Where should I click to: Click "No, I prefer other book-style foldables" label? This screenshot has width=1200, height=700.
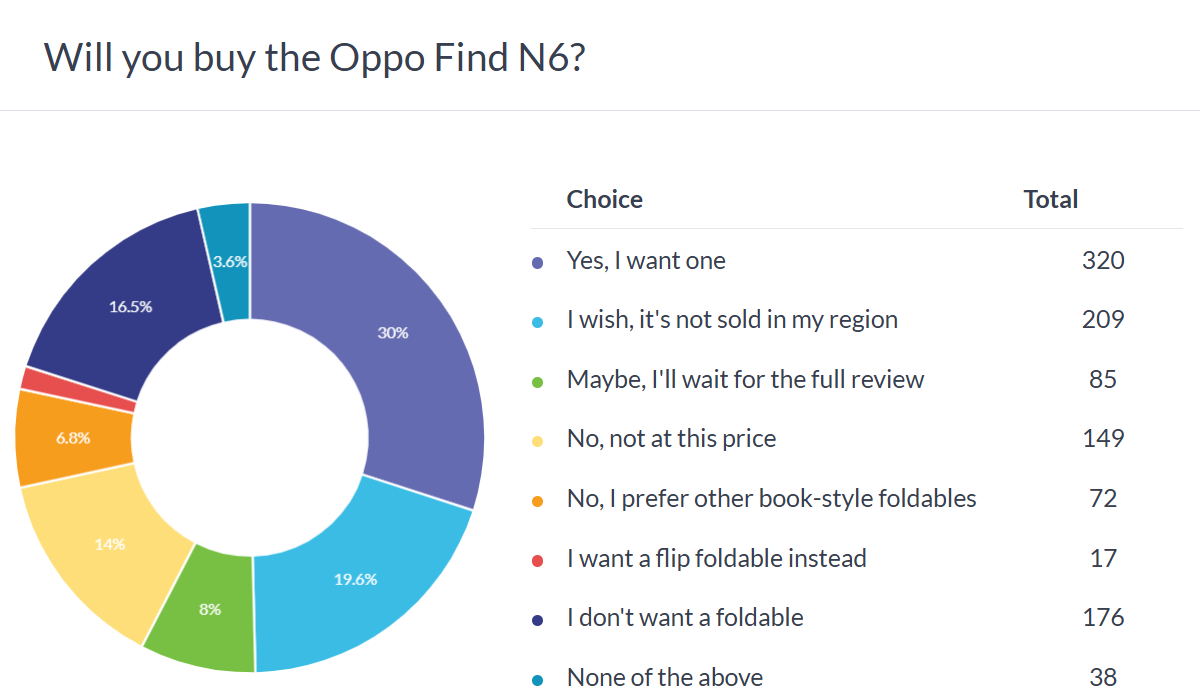[771, 498]
